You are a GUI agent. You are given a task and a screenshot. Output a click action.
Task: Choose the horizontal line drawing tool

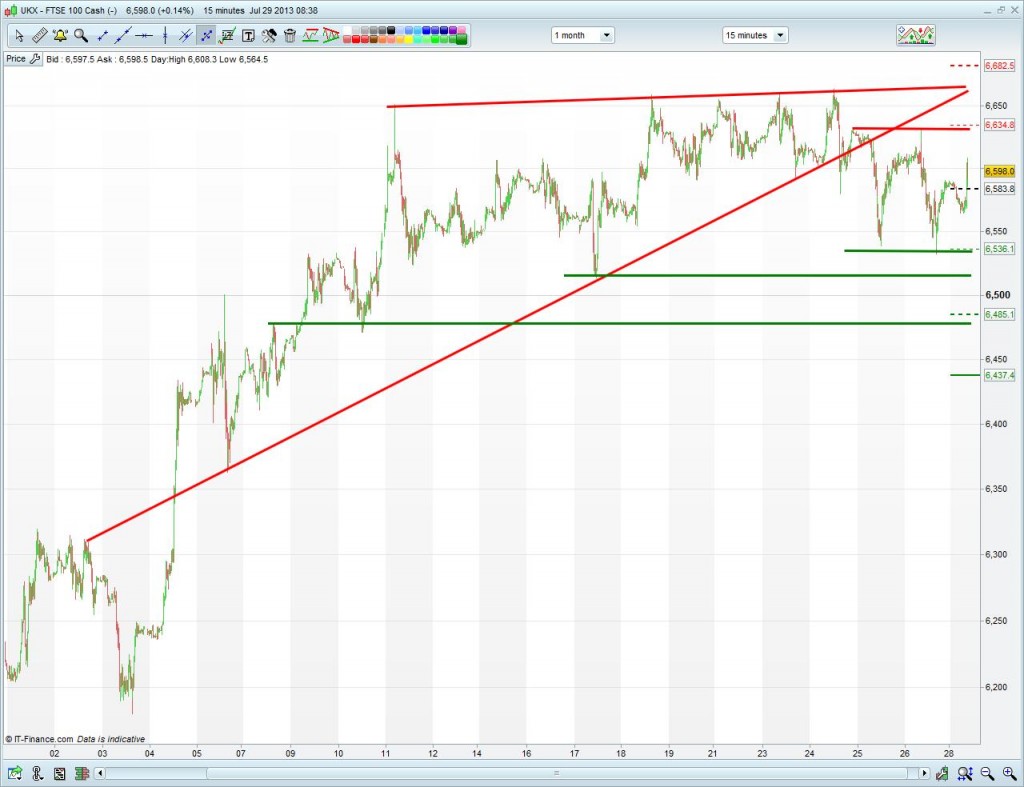click(144, 36)
